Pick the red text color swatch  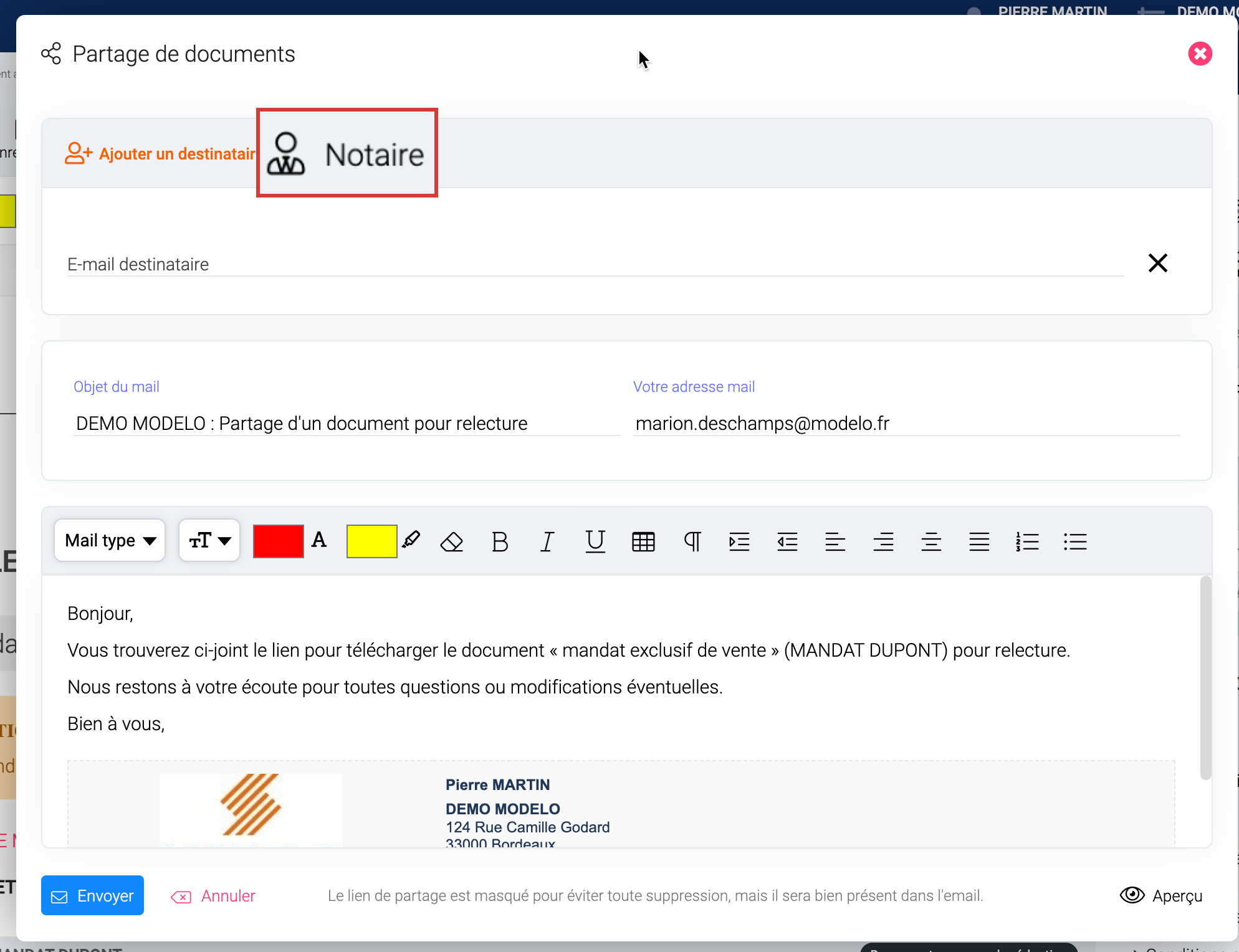point(278,541)
